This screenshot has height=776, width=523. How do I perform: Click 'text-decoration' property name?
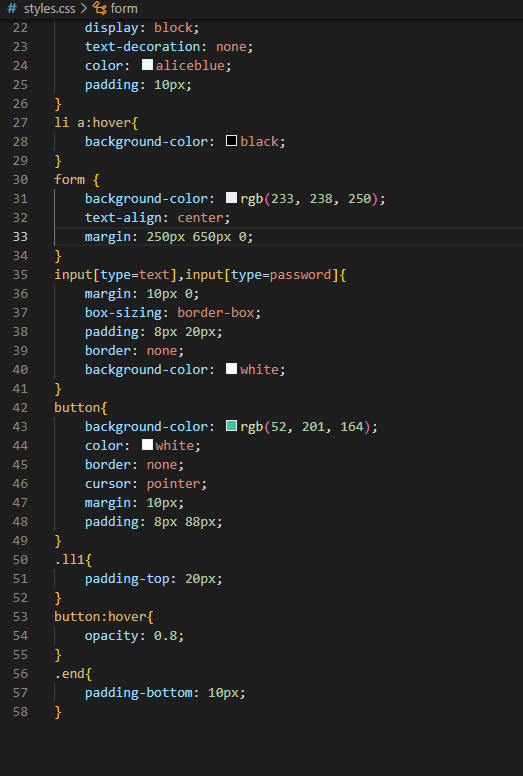[x=143, y=47]
